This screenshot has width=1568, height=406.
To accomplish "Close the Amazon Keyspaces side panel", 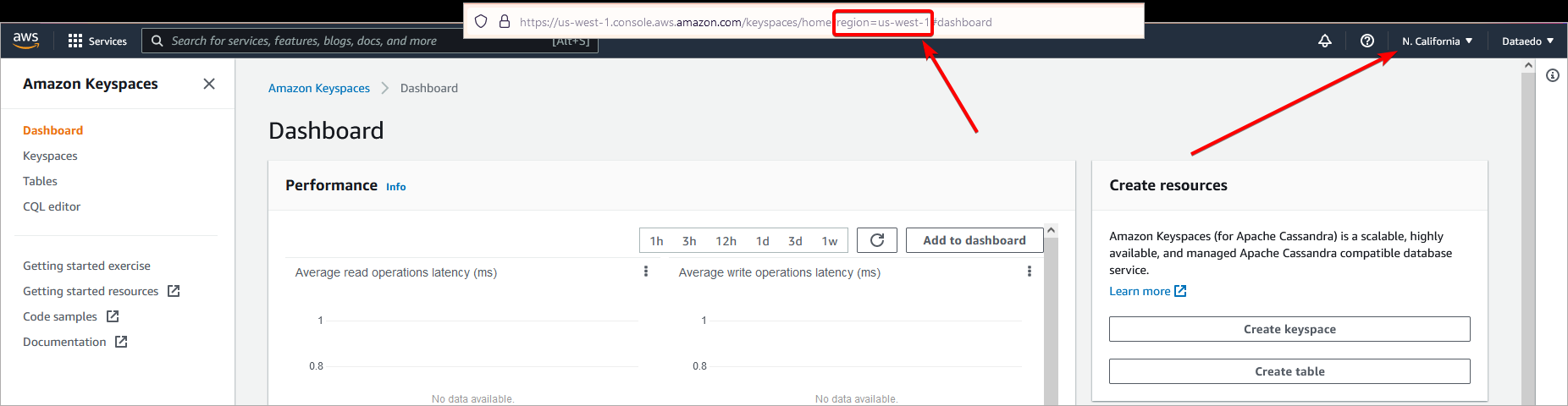I will point(209,84).
